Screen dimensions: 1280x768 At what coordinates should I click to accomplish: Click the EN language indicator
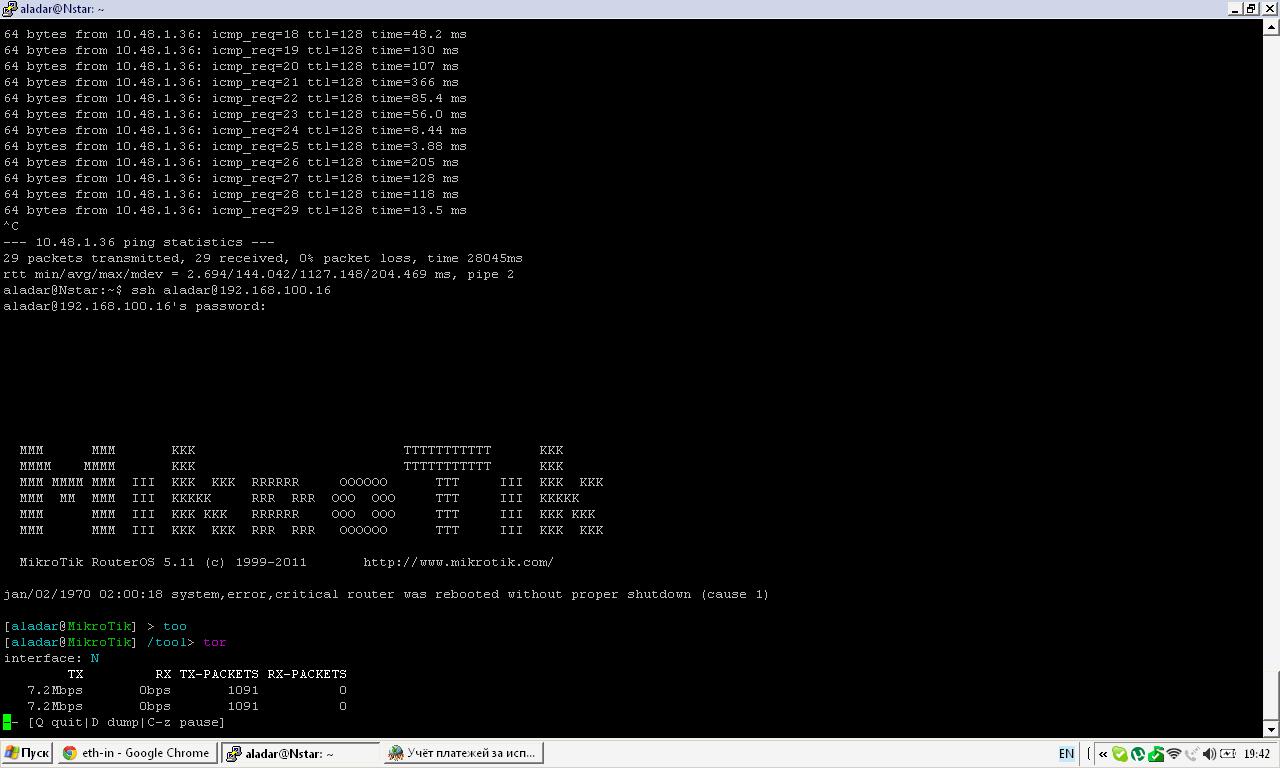coord(1066,754)
